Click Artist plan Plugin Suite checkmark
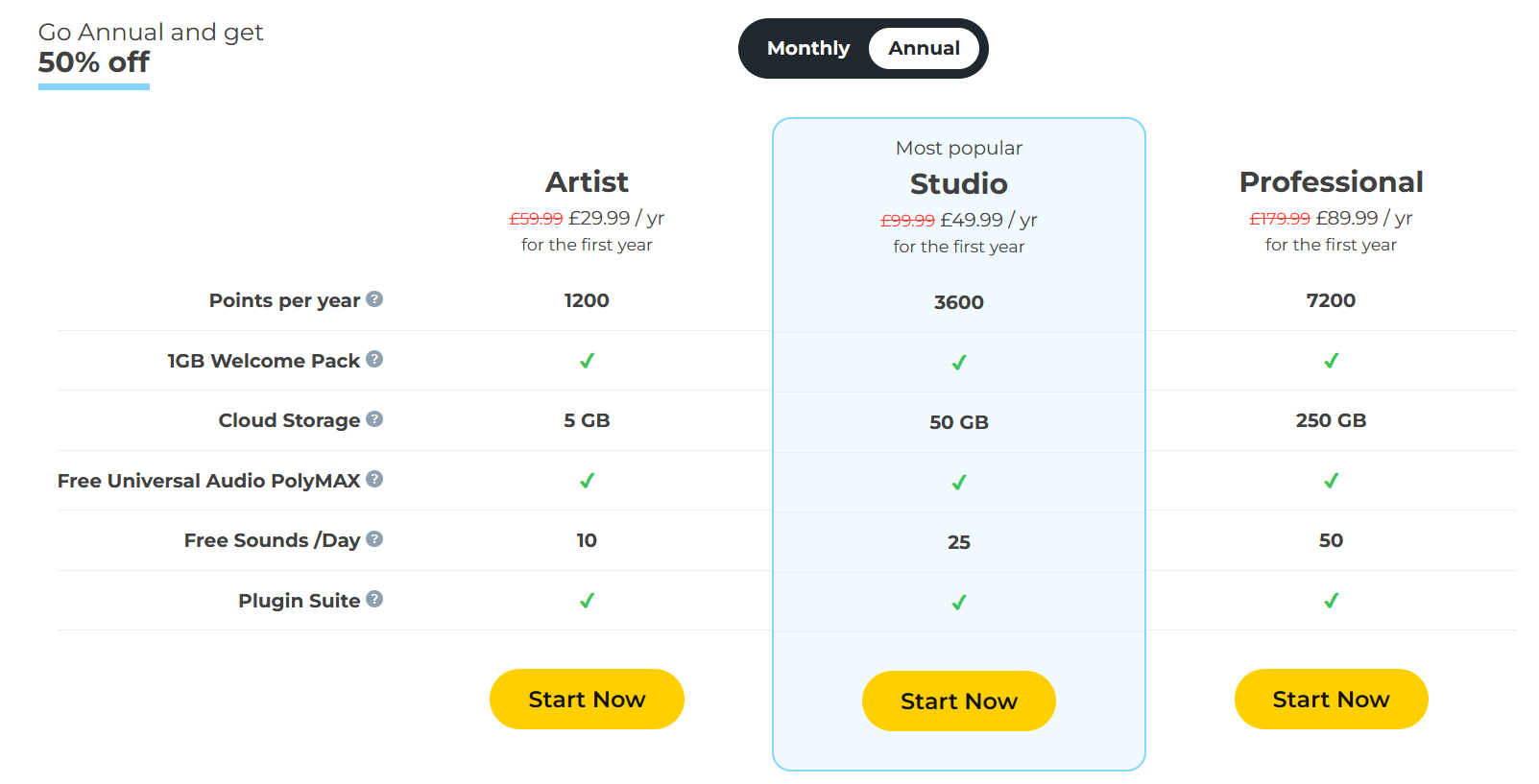This screenshot has width=1539, height=784. click(587, 601)
